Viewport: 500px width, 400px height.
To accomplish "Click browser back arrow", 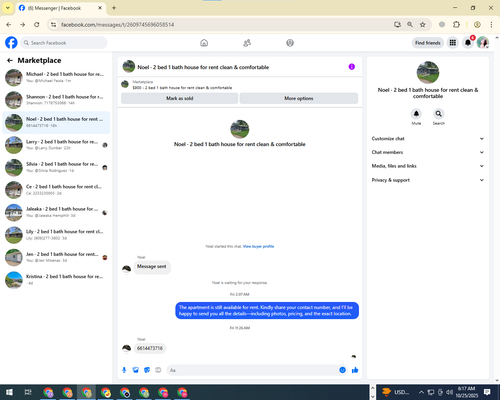I will coord(9,25).
